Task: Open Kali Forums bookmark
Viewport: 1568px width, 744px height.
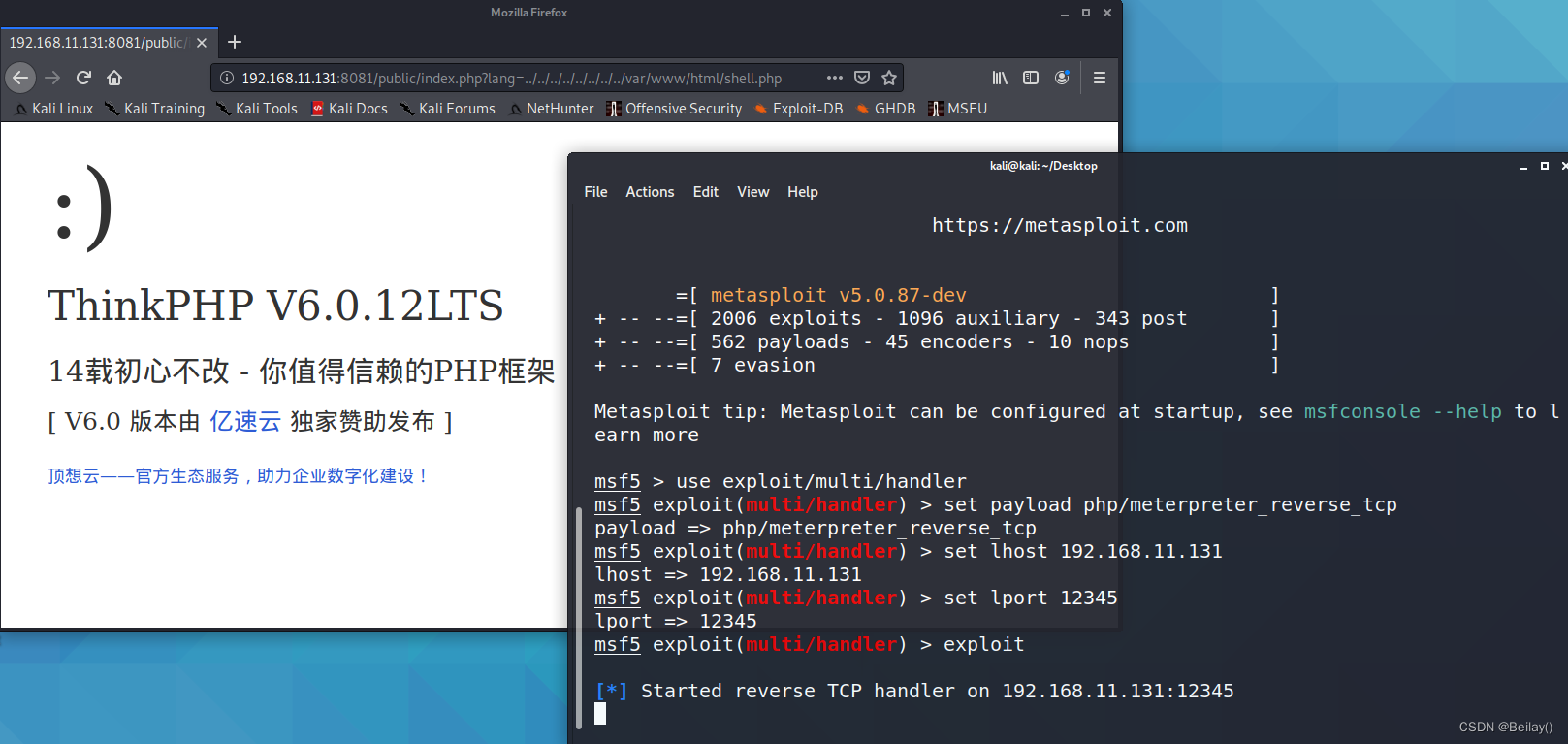Action: tap(447, 109)
